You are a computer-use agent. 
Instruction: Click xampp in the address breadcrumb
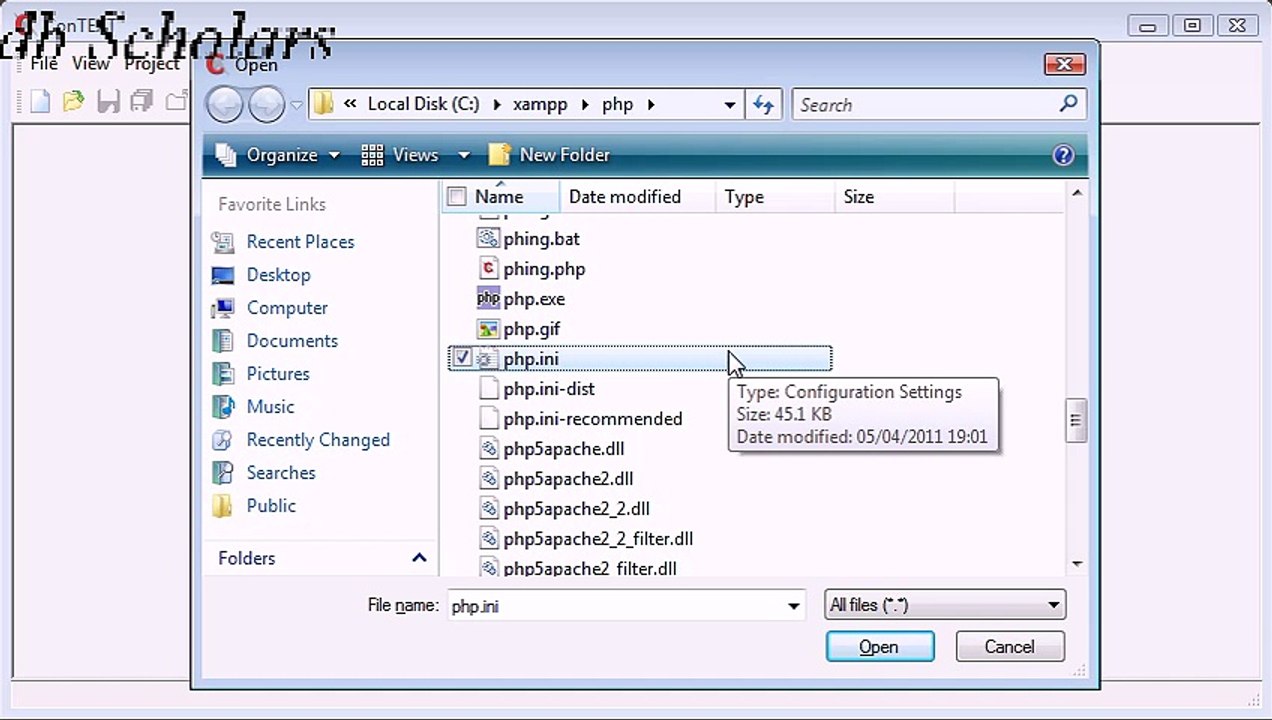pyautogui.click(x=540, y=104)
